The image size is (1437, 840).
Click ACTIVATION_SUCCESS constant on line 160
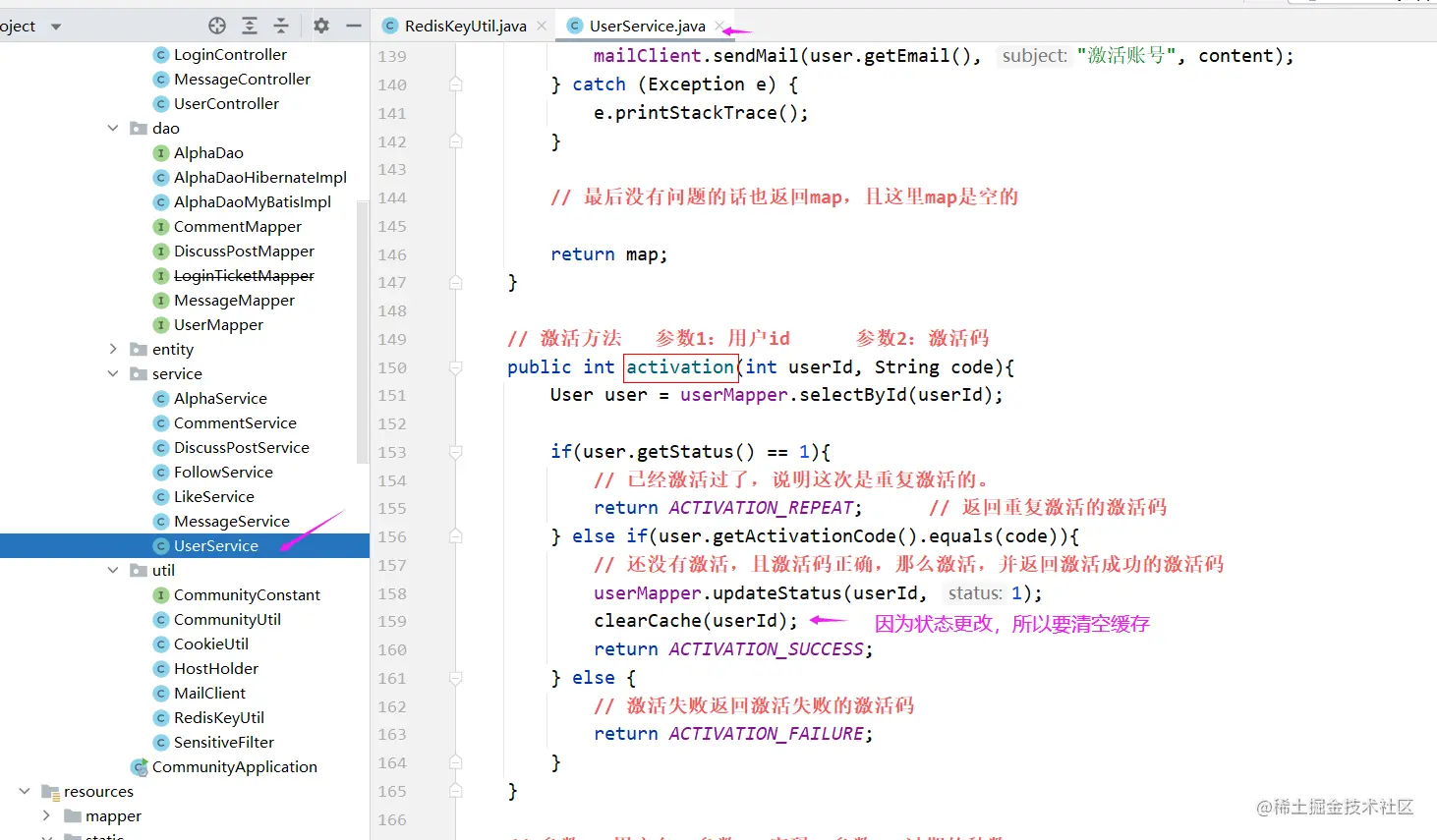pyautogui.click(x=767, y=649)
